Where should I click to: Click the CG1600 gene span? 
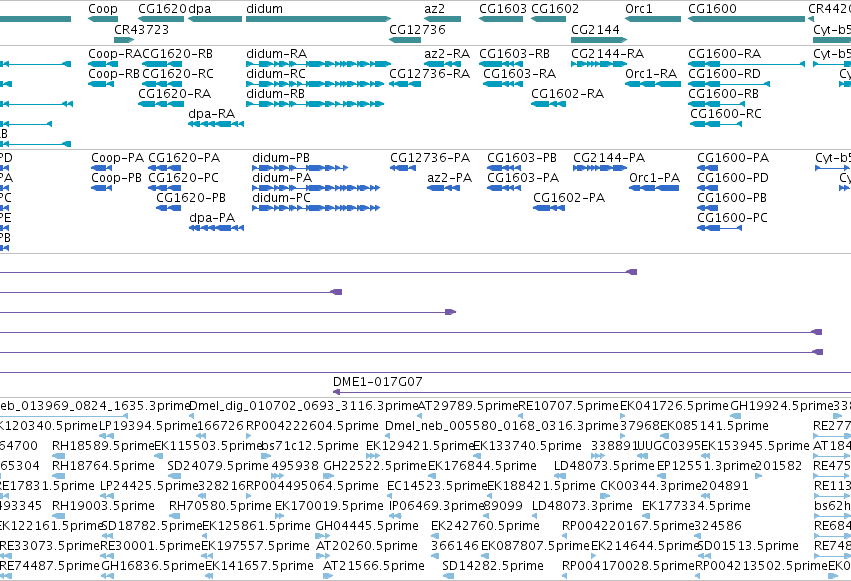(747, 19)
